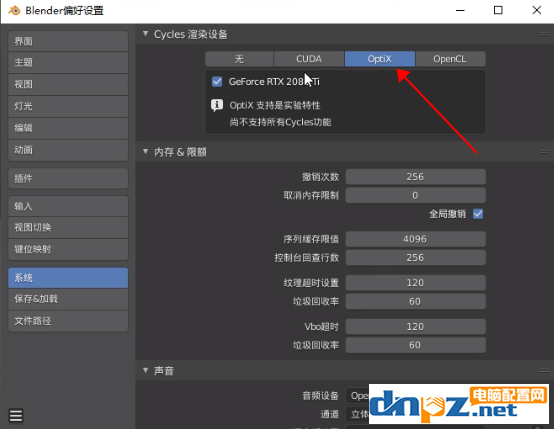The width and height of the screenshot is (554, 429).
Task: Click the OptiX info icon
Action: [x=217, y=105]
